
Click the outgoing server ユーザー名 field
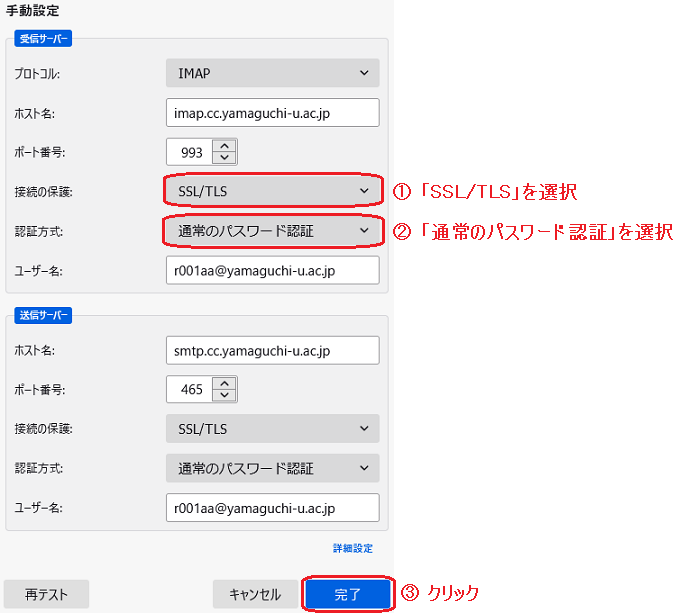[273, 508]
